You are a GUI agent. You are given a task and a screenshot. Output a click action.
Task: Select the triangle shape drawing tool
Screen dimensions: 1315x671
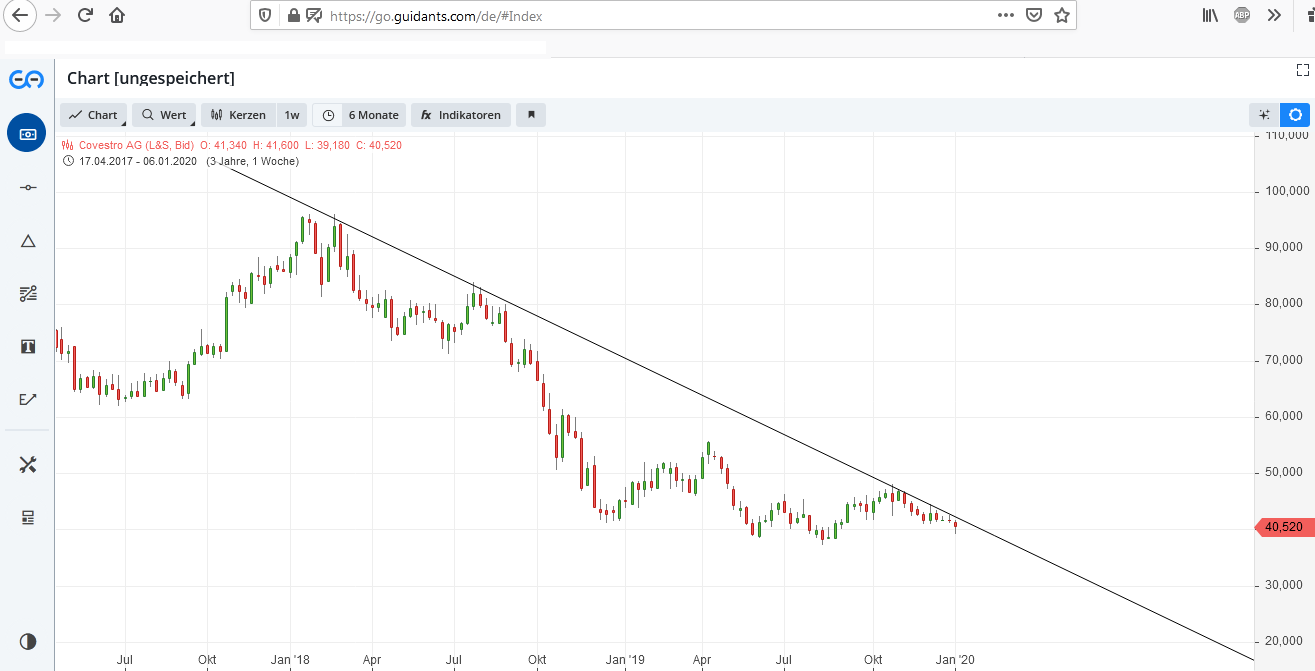pos(27,241)
